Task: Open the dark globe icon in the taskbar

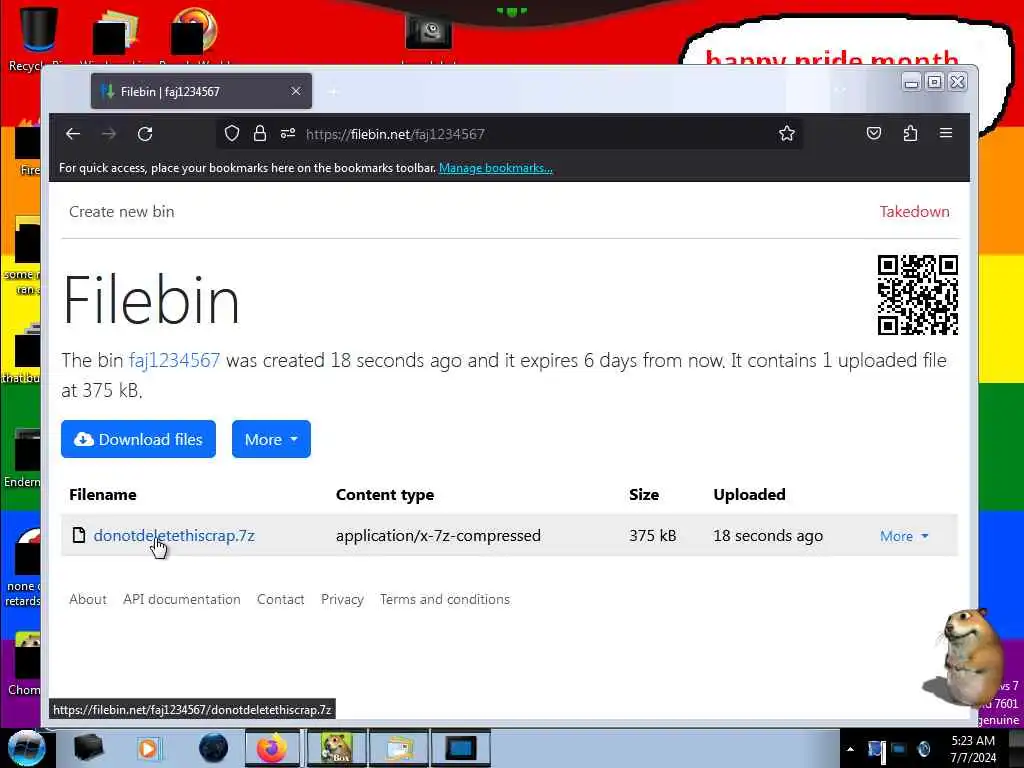Action: coord(214,748)
